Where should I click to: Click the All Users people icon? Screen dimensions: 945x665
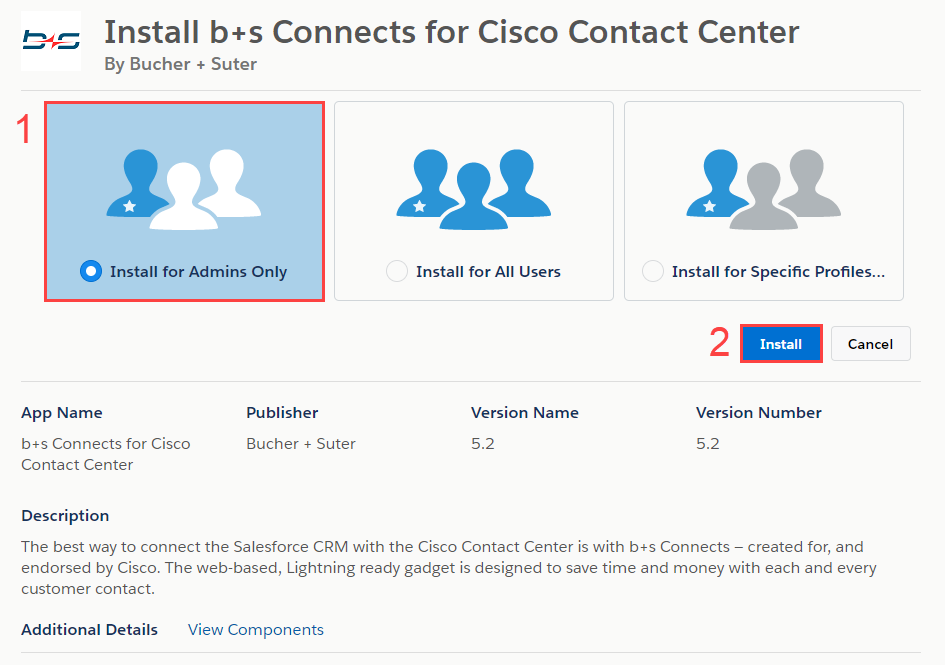tap(474, 189)
